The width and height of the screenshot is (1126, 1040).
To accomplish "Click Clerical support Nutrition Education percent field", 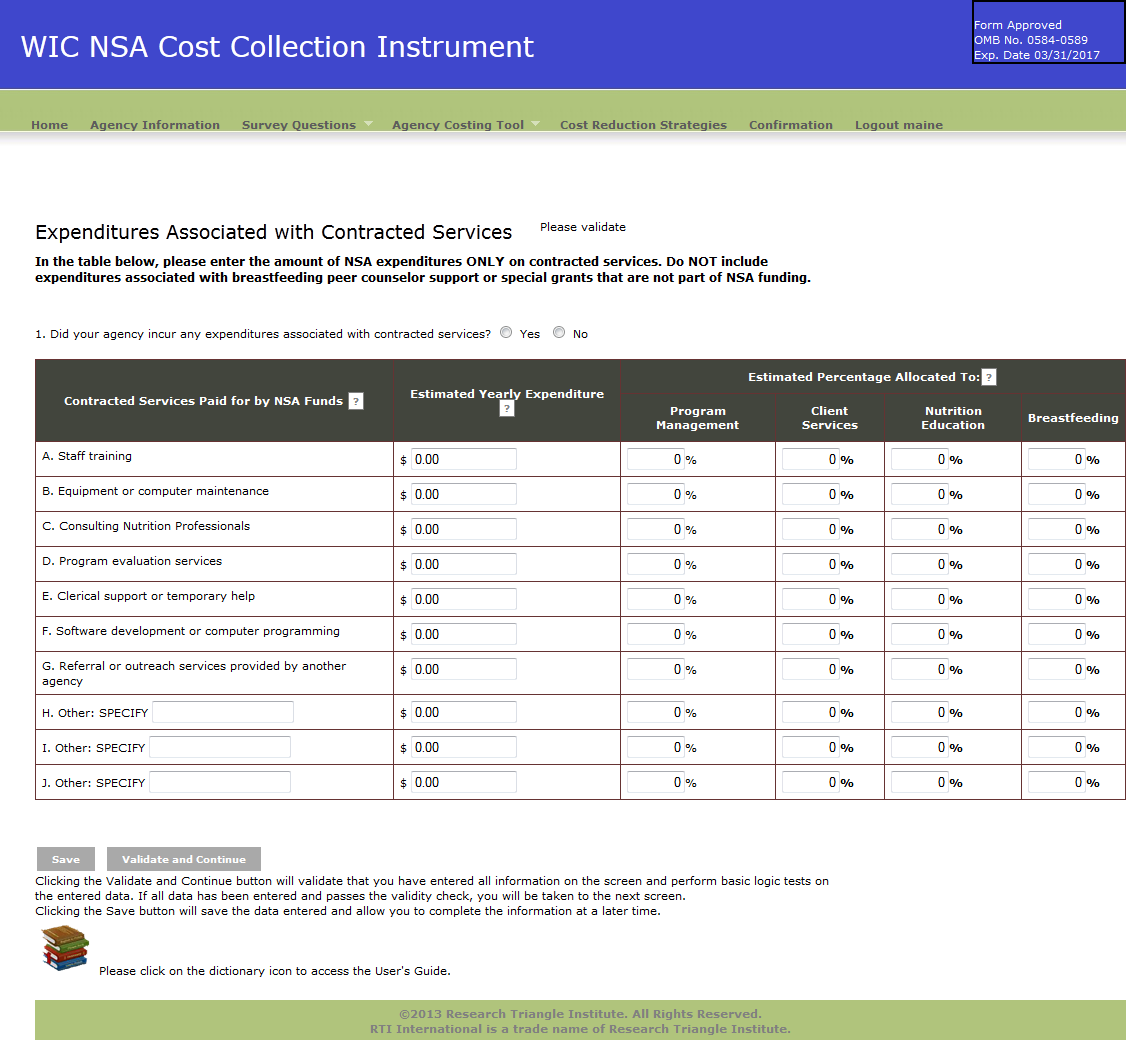I will pos(919,599).
